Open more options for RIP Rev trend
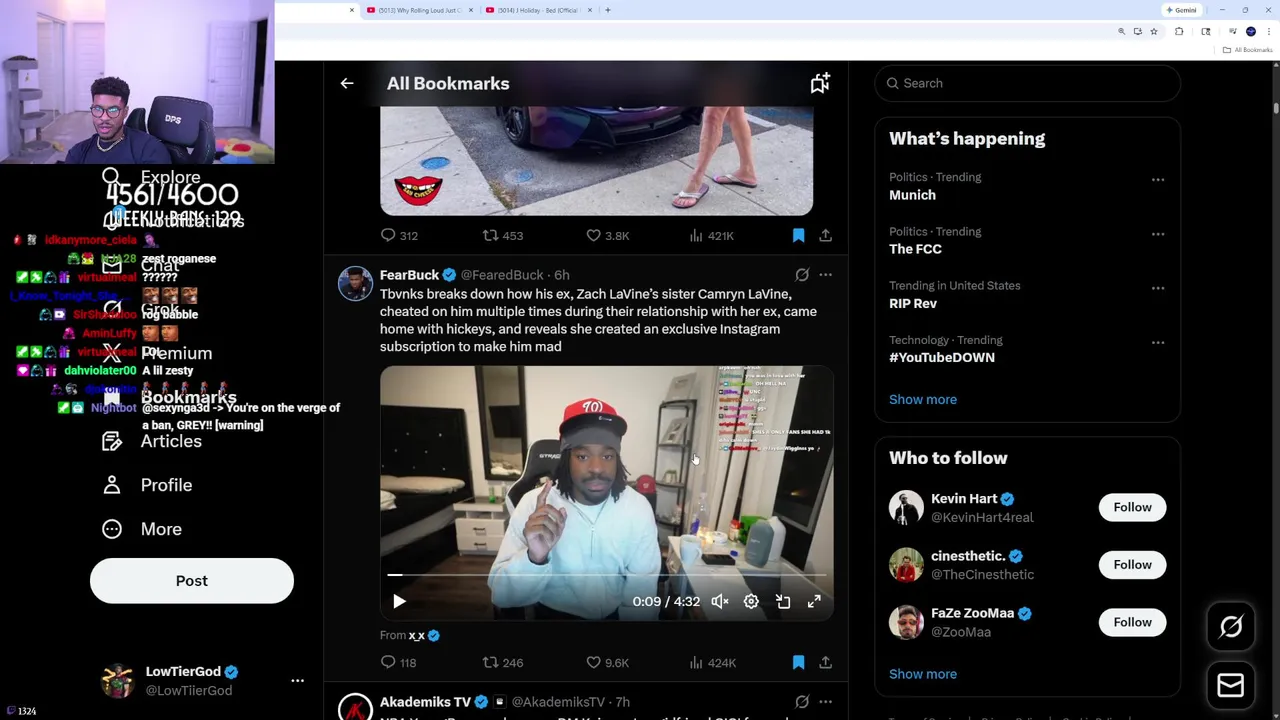 1158,288
